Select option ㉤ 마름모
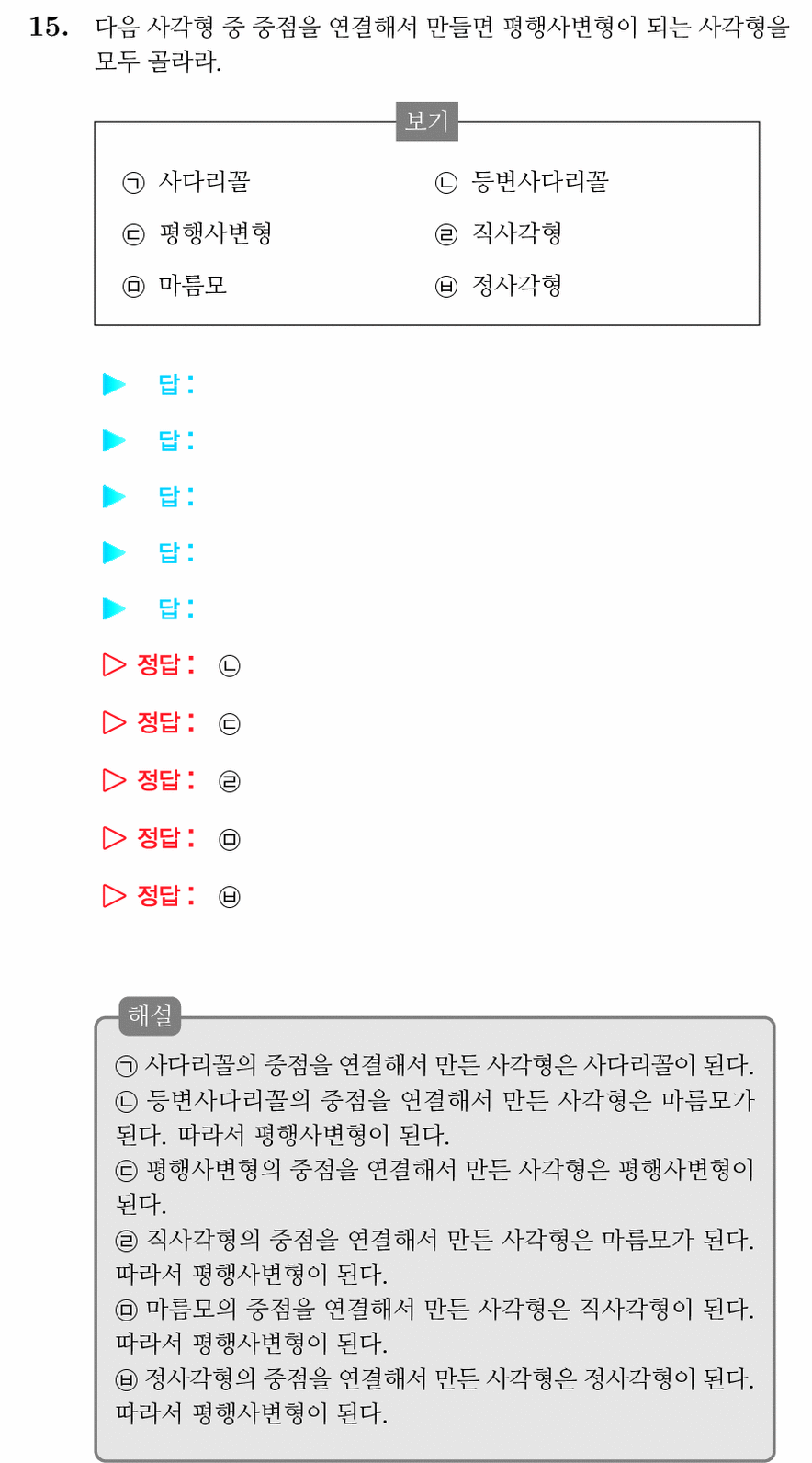The image size is (812, 1463). coord(175,286)
